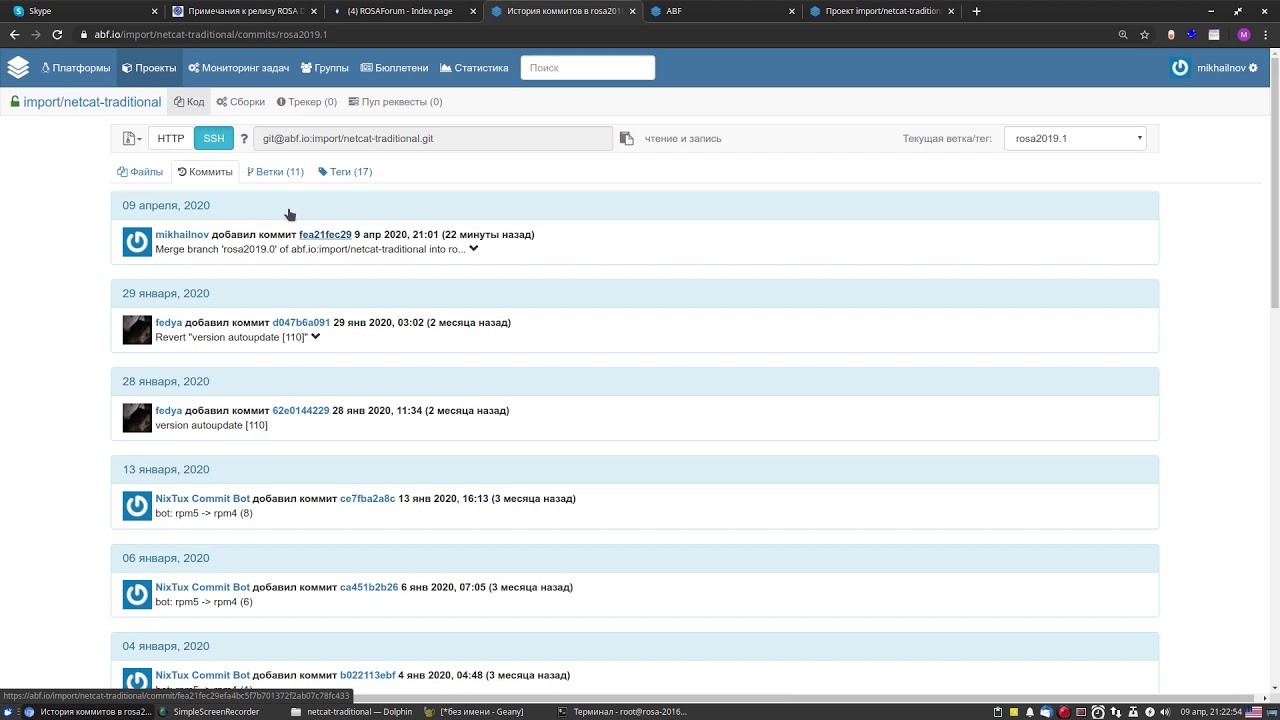This screenshot has width=1280, height=720.
Task: Click the address bar URL
Action: point(211,34)
